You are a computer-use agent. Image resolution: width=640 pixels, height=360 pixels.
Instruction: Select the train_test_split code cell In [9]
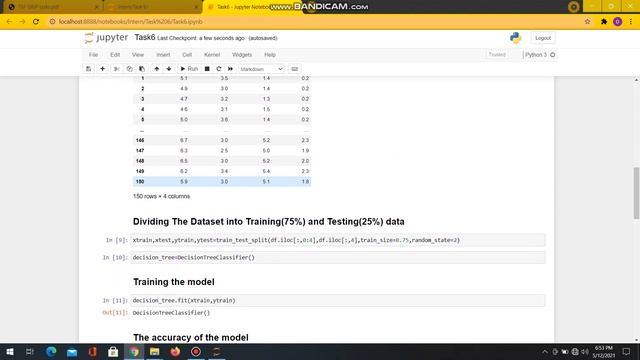click(338, 240)
